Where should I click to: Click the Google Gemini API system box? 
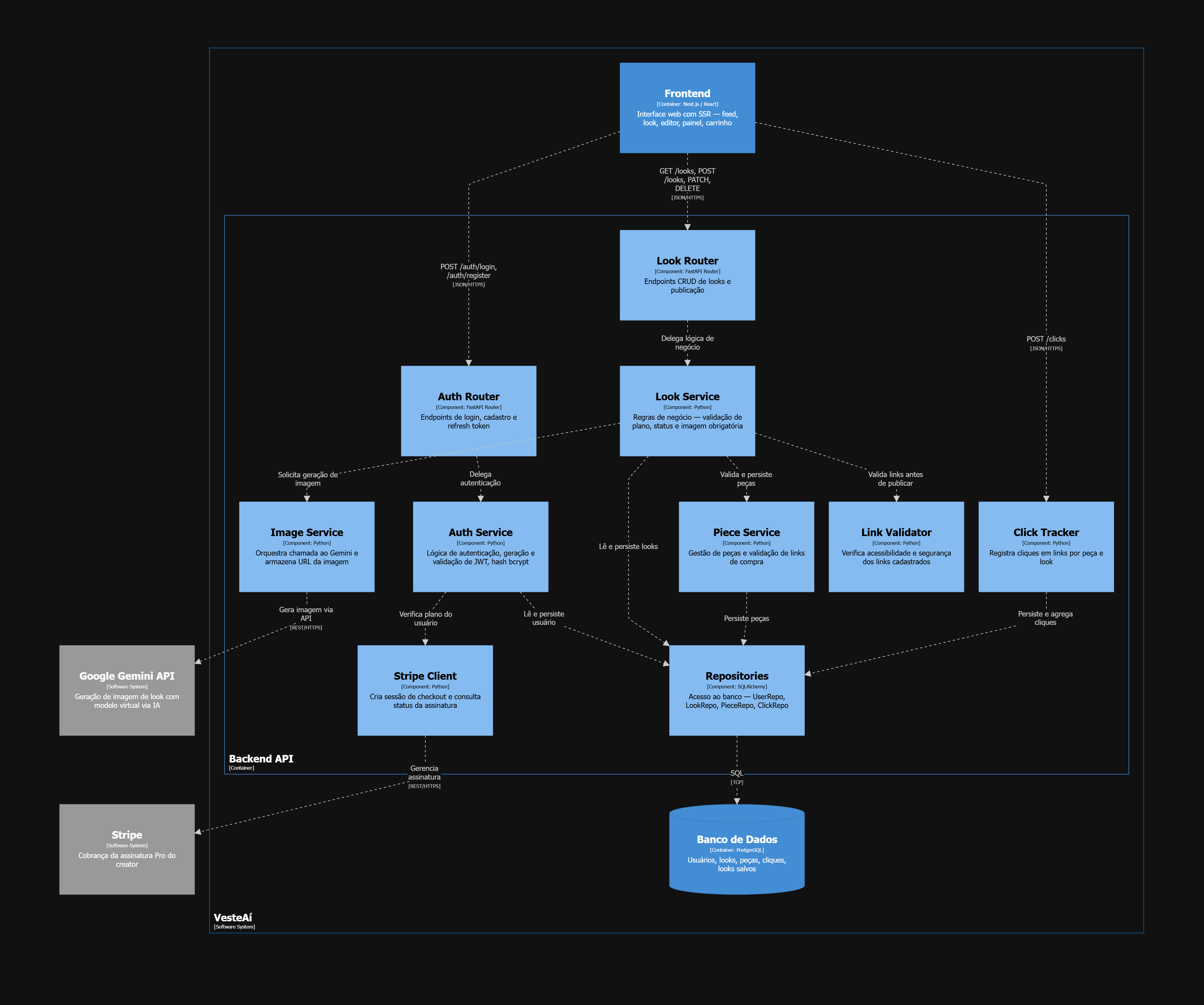(x=127, y=690)
